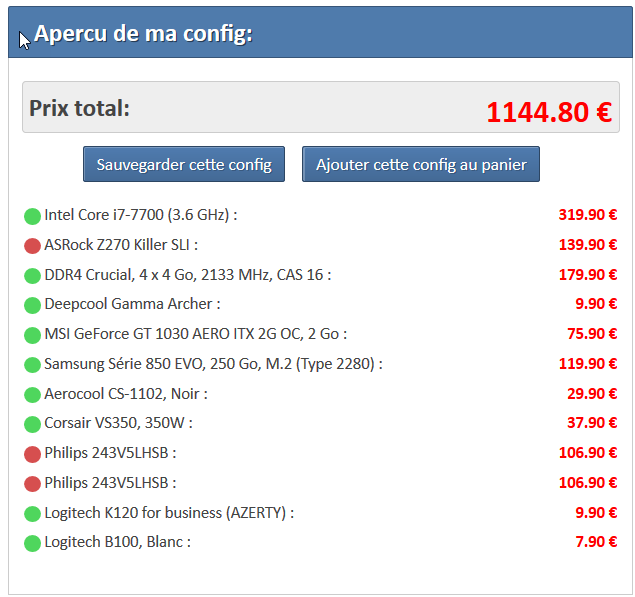Select MSI GeForce GT 1030 AERO ITX item
Screen dimensions: 635x597
tap(196, 334)
